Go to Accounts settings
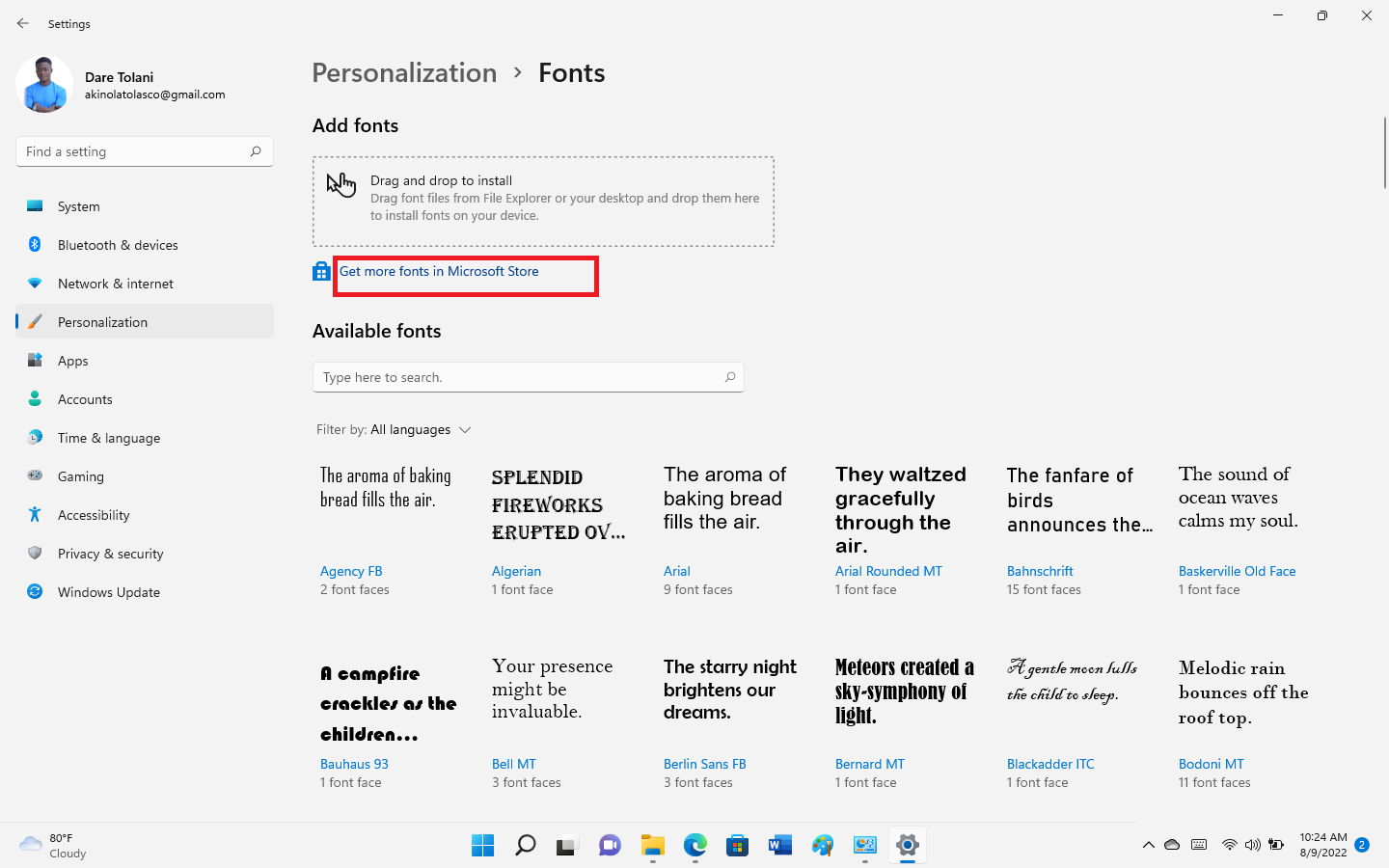Image resolution: width=1389 pixels, height=868 pixels. (145, 399)
